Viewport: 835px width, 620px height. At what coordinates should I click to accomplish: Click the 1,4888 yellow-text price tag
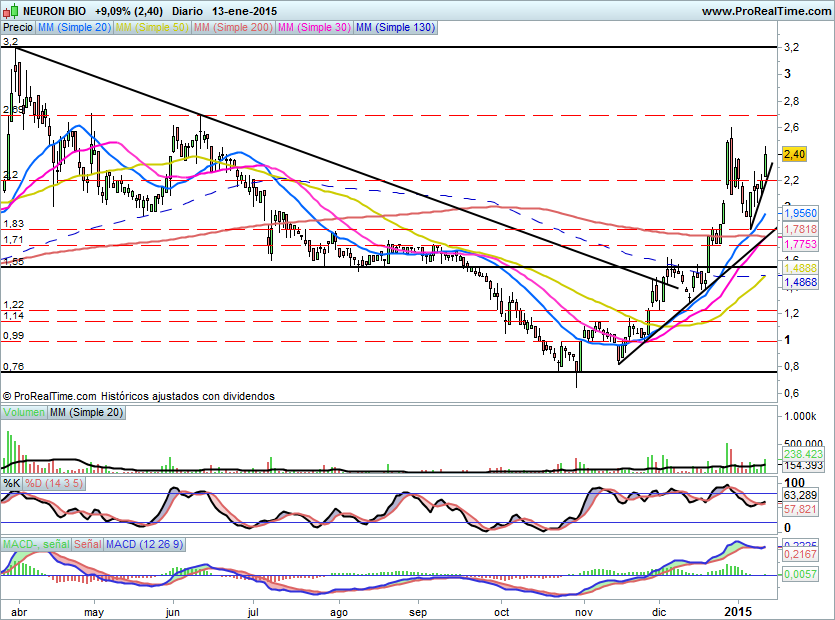[800, 269]
